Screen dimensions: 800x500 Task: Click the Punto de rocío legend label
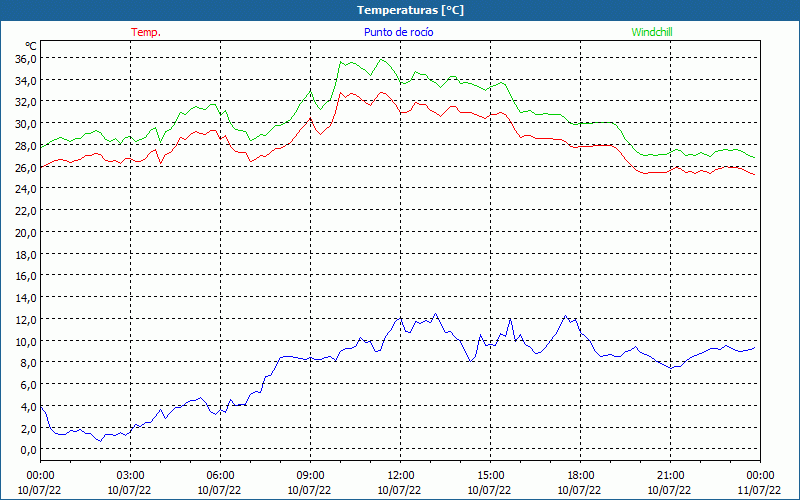pyautogui.click(x=398, y=32)
